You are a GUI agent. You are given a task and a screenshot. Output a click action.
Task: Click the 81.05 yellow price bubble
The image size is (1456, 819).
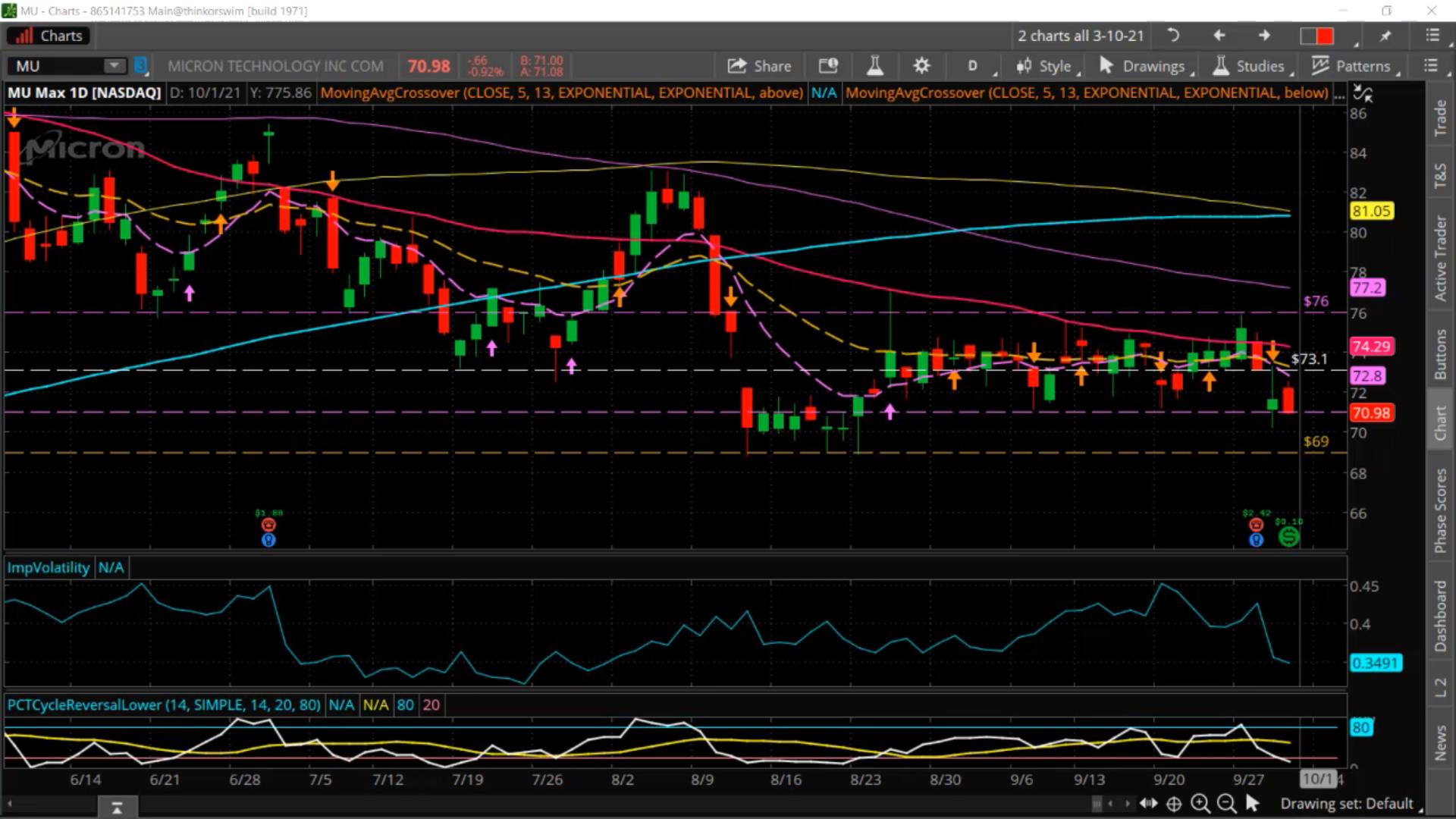pyautogui.click(x=1371, y=212)
